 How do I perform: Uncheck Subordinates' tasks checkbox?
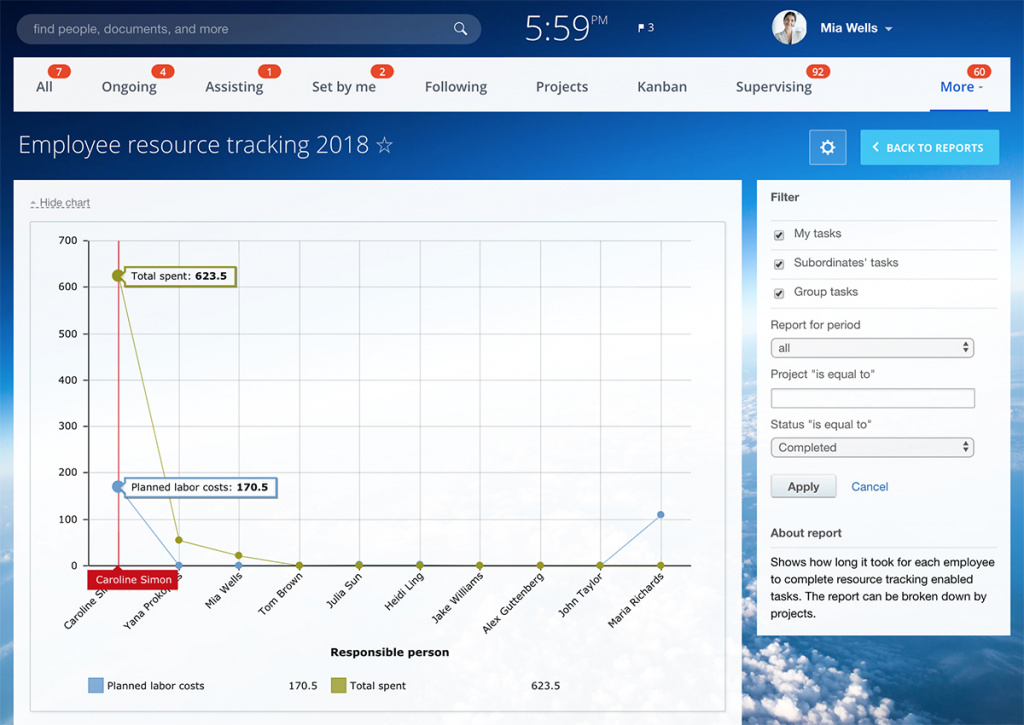(x=779, y=264)
